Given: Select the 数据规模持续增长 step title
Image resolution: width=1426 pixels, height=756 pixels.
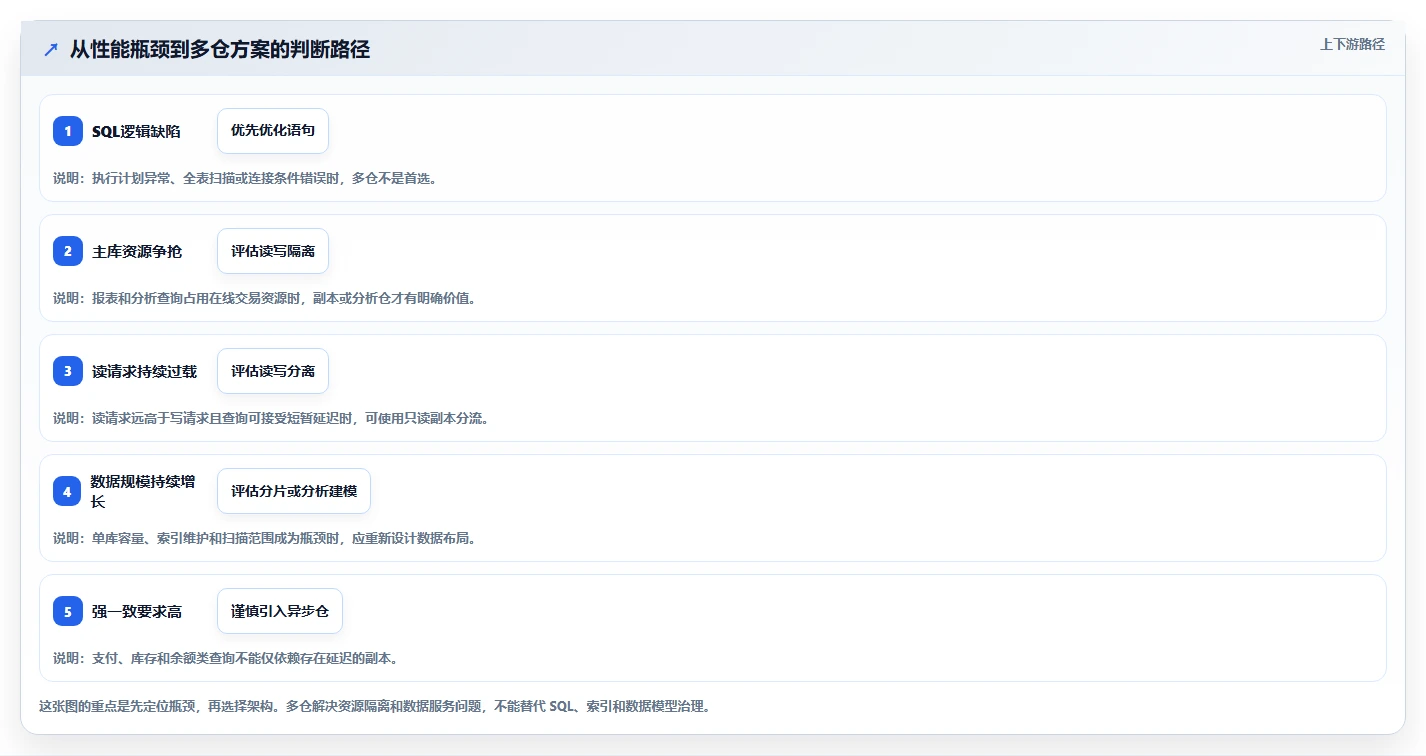Looking at the screenshot, I should pyautogui.click(x=143, y=491).
